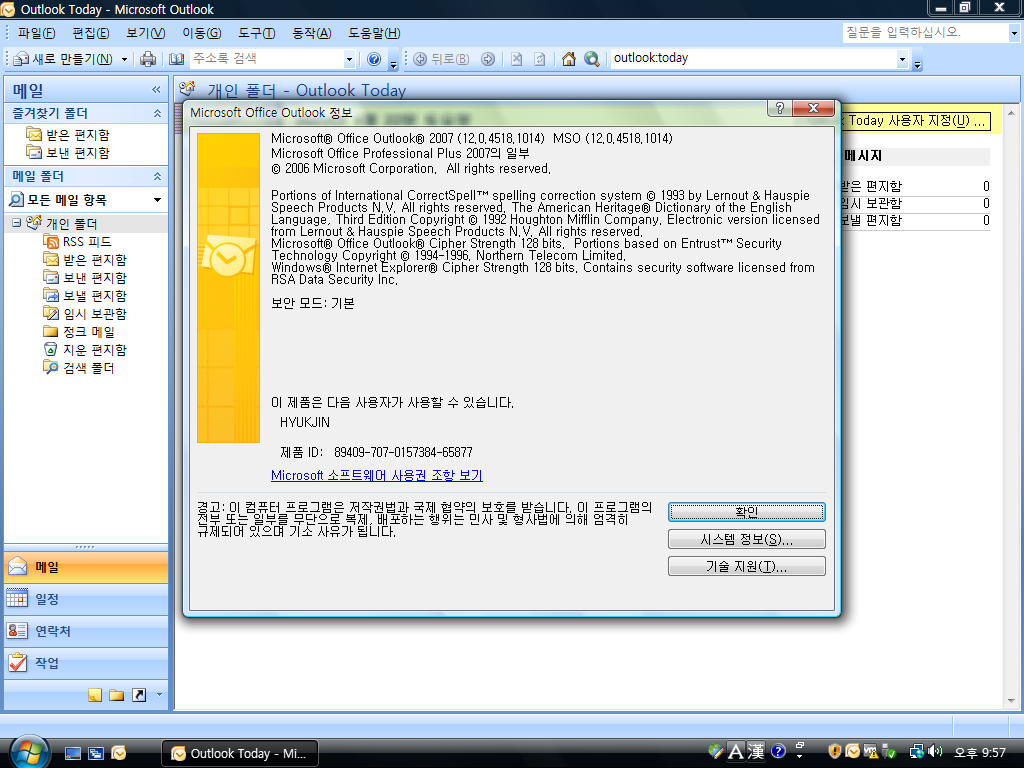Click 확인 button in About dialog

pyautogui.click(x=746, y=512)
